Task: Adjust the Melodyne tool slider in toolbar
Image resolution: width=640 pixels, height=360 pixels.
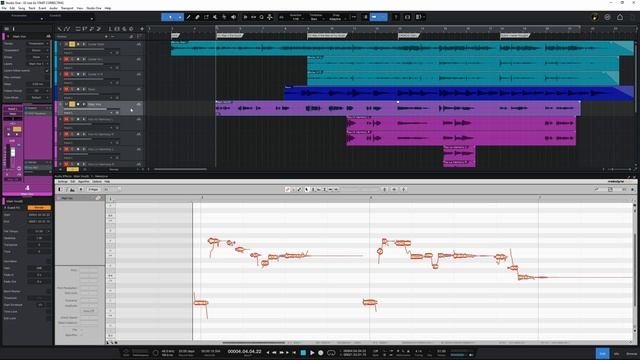Action: click(x=360, y=189)
